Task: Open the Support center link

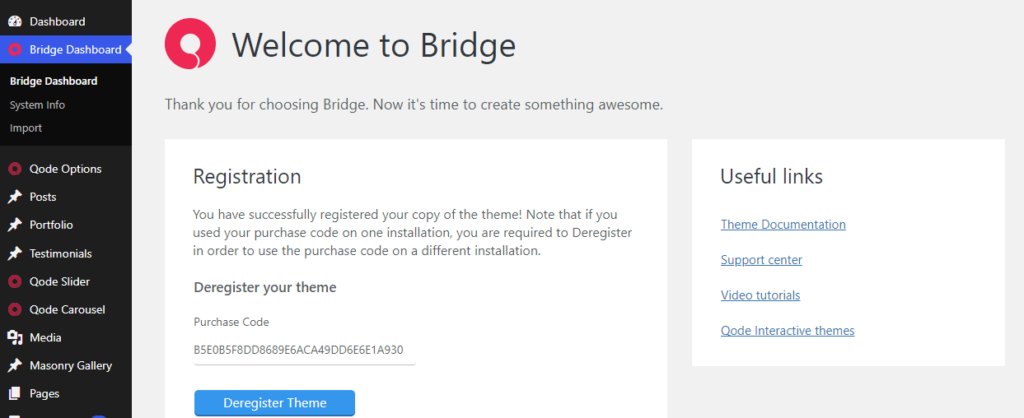Action: 761,260
